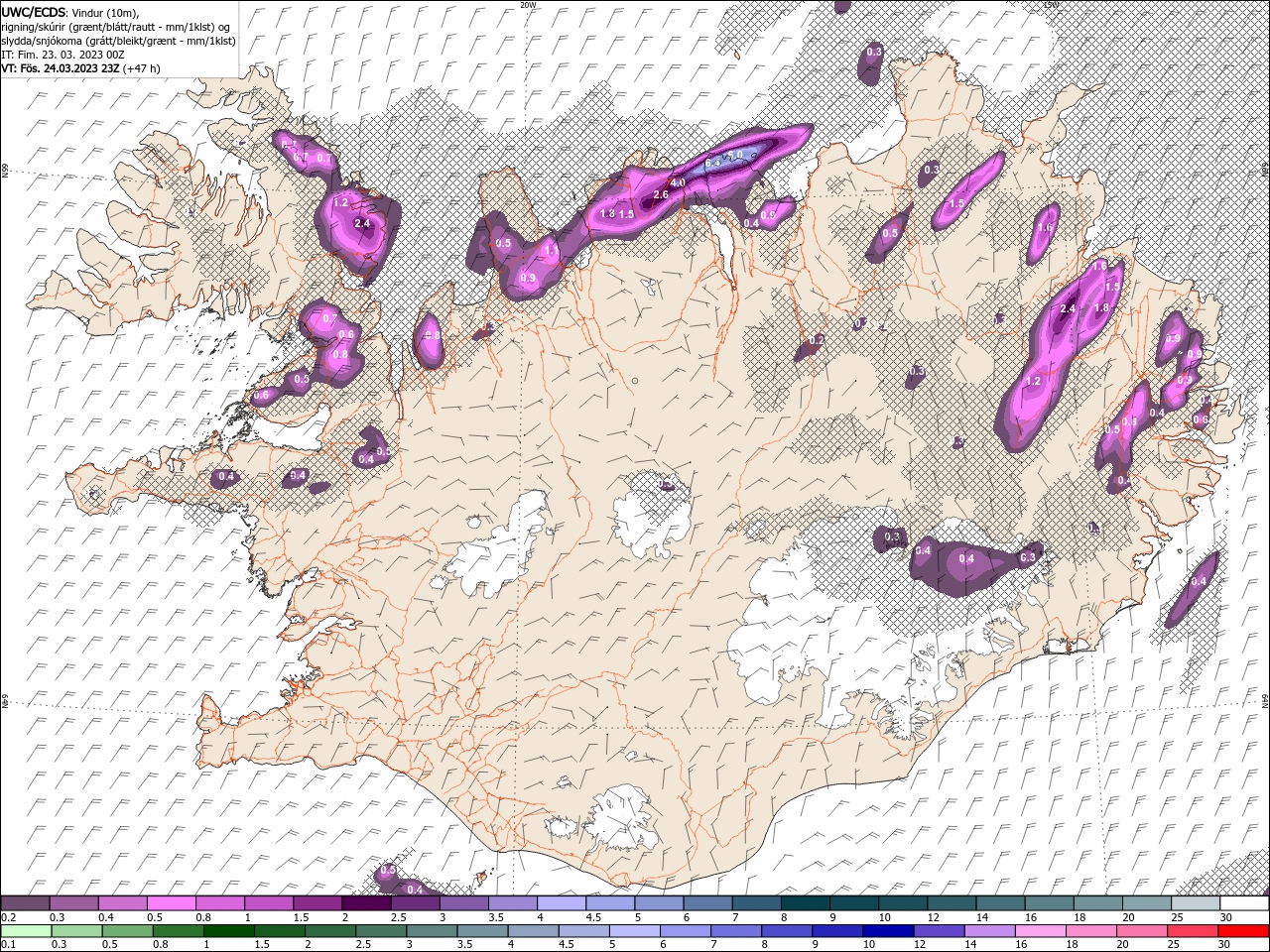Click the '(+47 h)' forecast offset text
This screenshot has width=1270, height=952.
pyautogui.click(x=143, y=68)
